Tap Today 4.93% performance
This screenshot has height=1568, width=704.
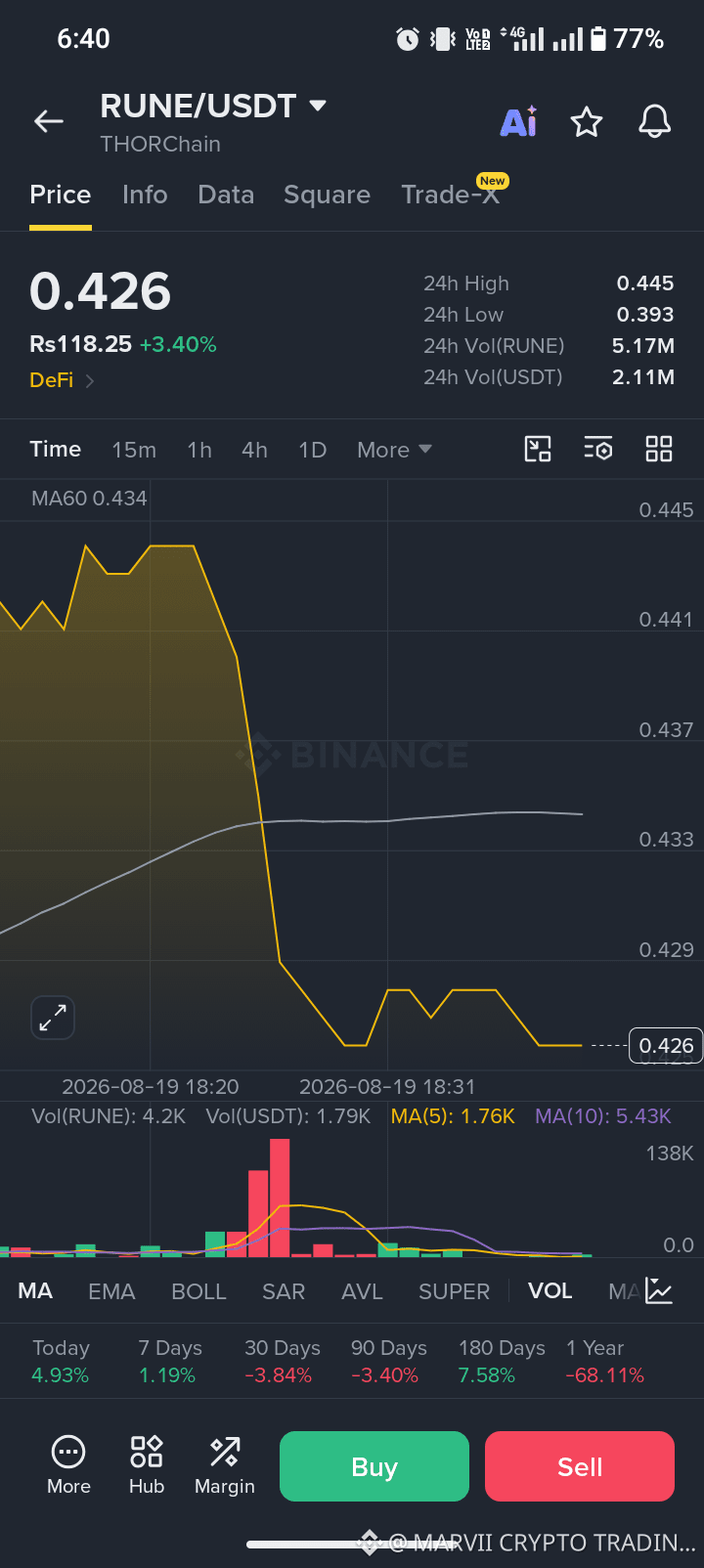[x=61, y=1362]
